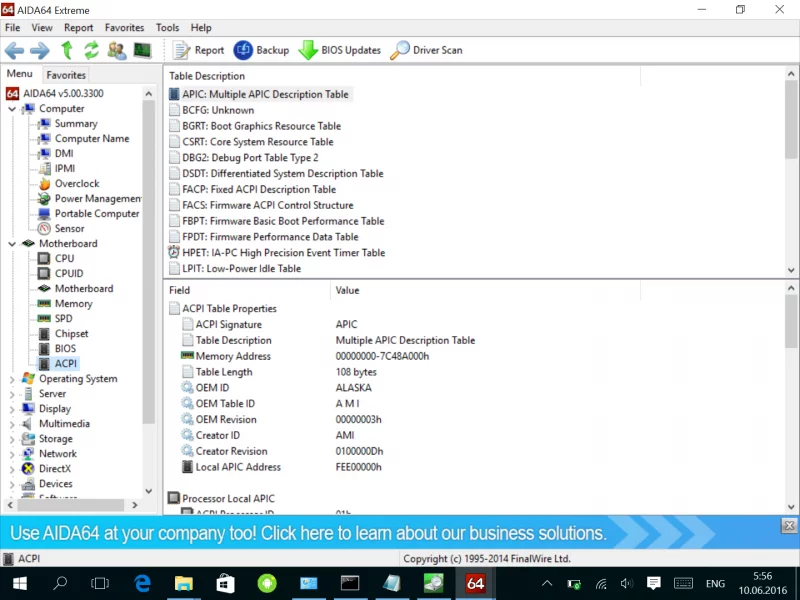Select IPMI in the tree
The image size is (800, 600).
pyautogui.click(x=64, y=168)
